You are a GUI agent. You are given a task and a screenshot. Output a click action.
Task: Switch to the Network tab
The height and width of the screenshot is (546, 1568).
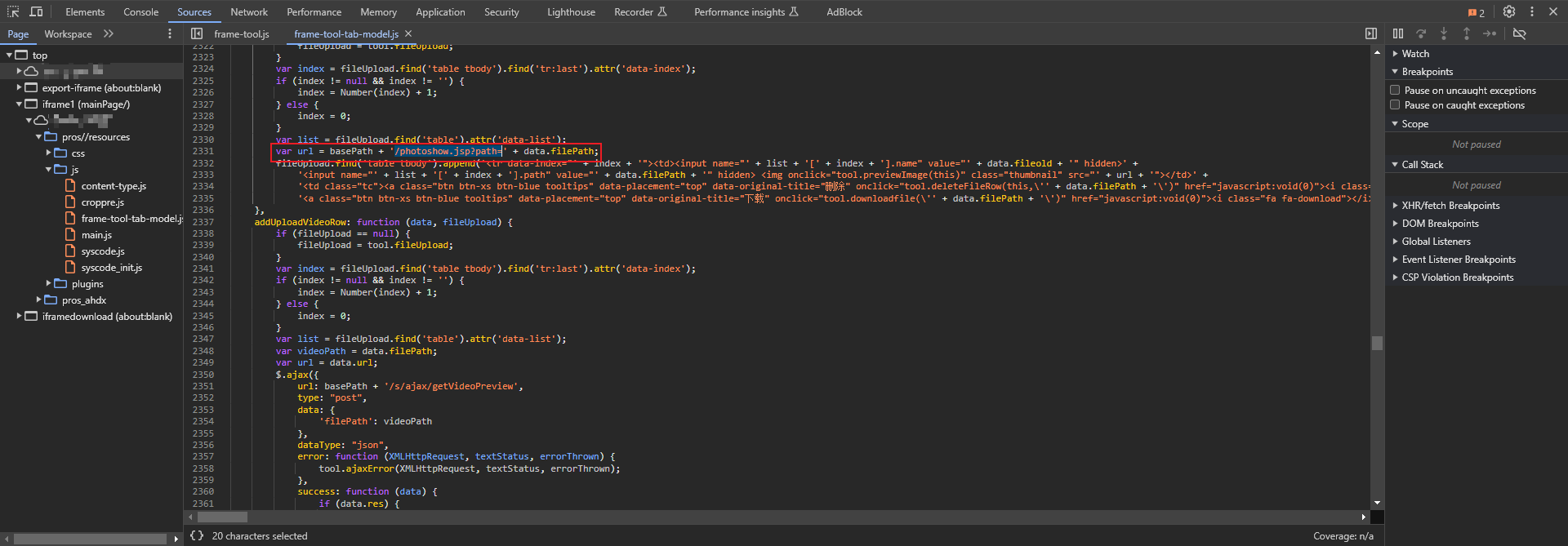[249, 11]
